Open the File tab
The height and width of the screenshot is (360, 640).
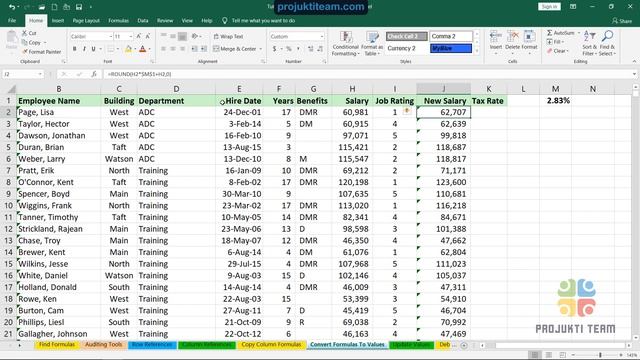coord(12,20)
